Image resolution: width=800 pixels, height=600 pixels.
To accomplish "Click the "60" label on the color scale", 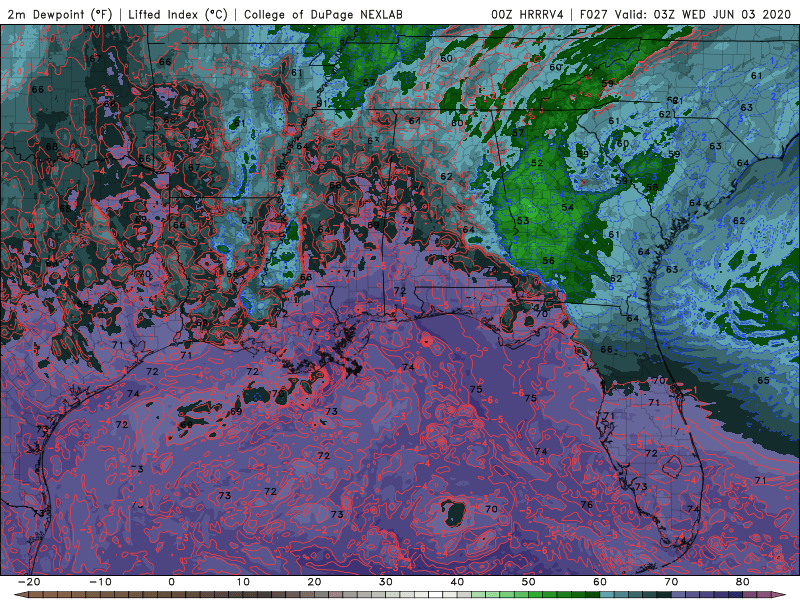I will (x=600, y=582).
